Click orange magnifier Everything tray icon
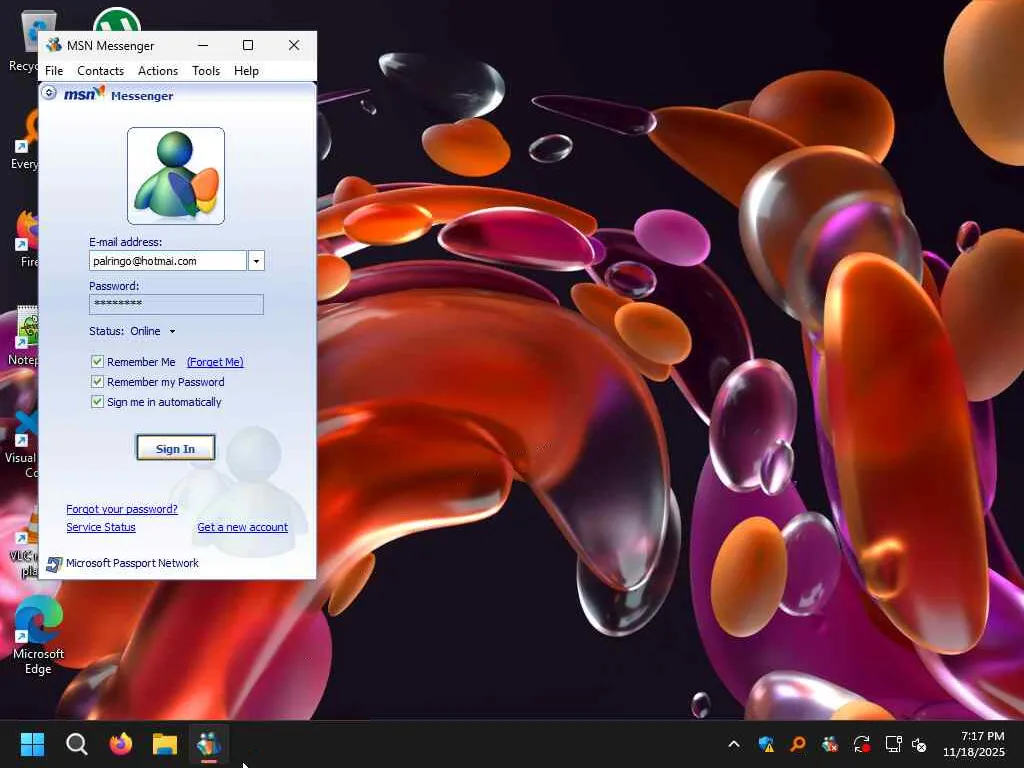This screenshot has width=1024, height=768. pos(797,744)
